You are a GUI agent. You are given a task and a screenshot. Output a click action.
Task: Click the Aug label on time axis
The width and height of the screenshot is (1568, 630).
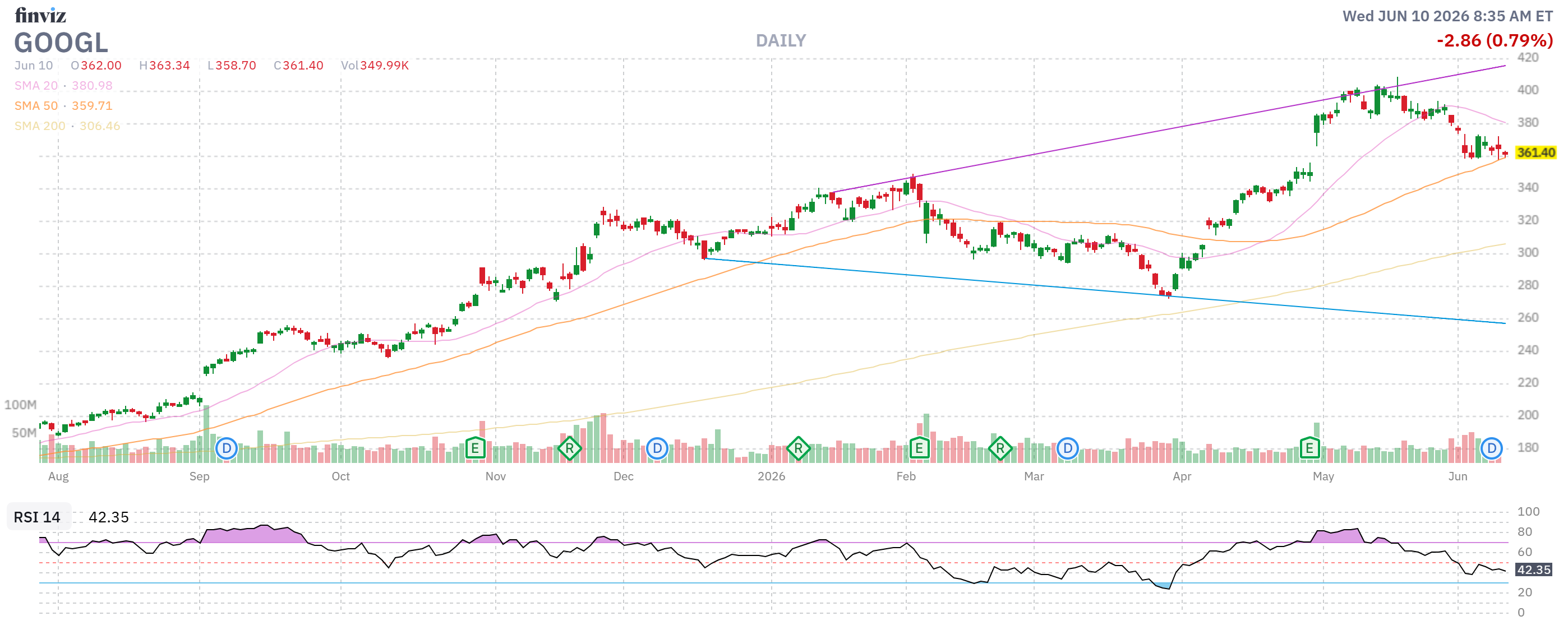coord(58,476)
